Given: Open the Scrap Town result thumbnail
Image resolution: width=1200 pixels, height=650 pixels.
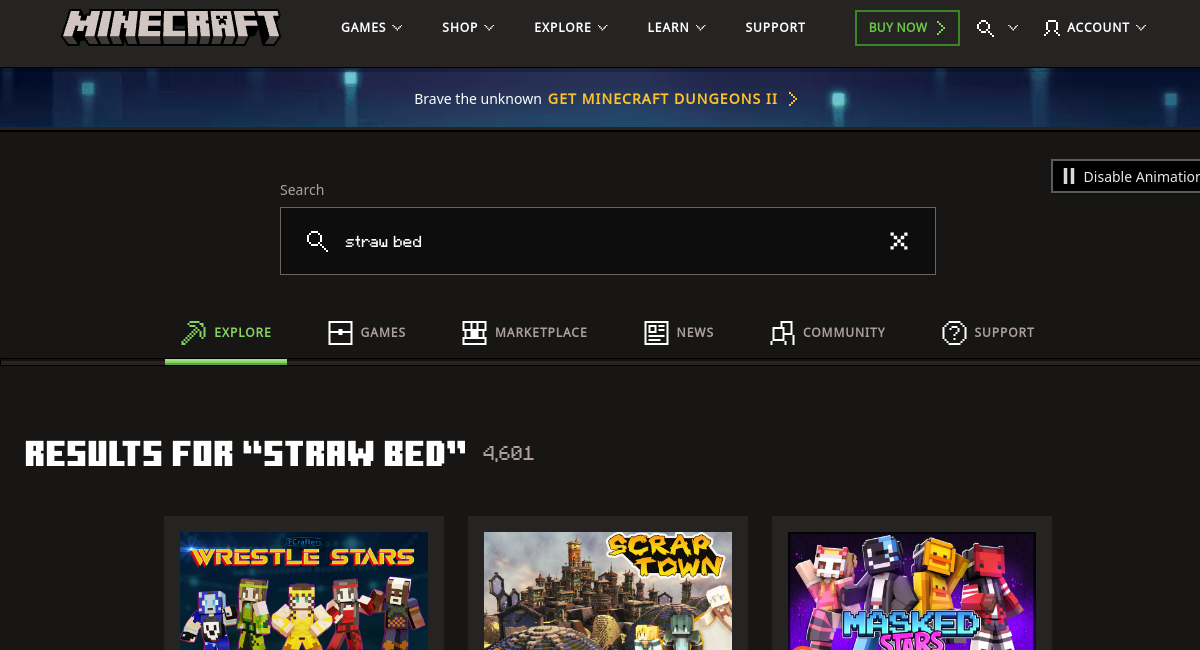Looking at the screenshot, I should [x=608, y=591].
